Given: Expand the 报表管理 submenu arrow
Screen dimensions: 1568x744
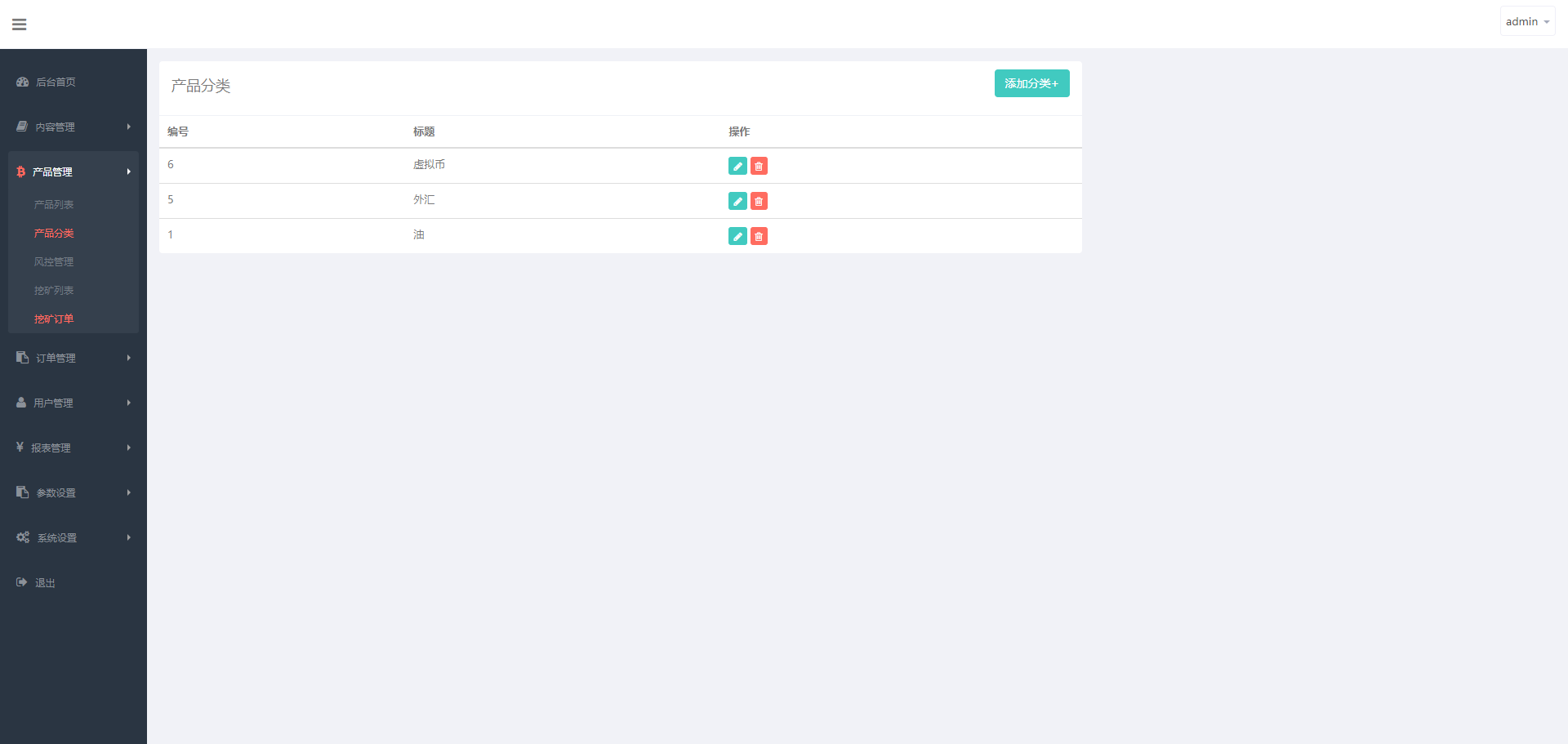Looking at the screenshot, I should click(x=129, y=448).
